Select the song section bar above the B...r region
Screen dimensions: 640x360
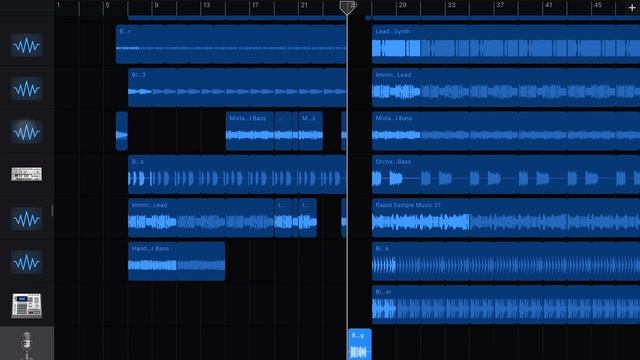[237, 18]
